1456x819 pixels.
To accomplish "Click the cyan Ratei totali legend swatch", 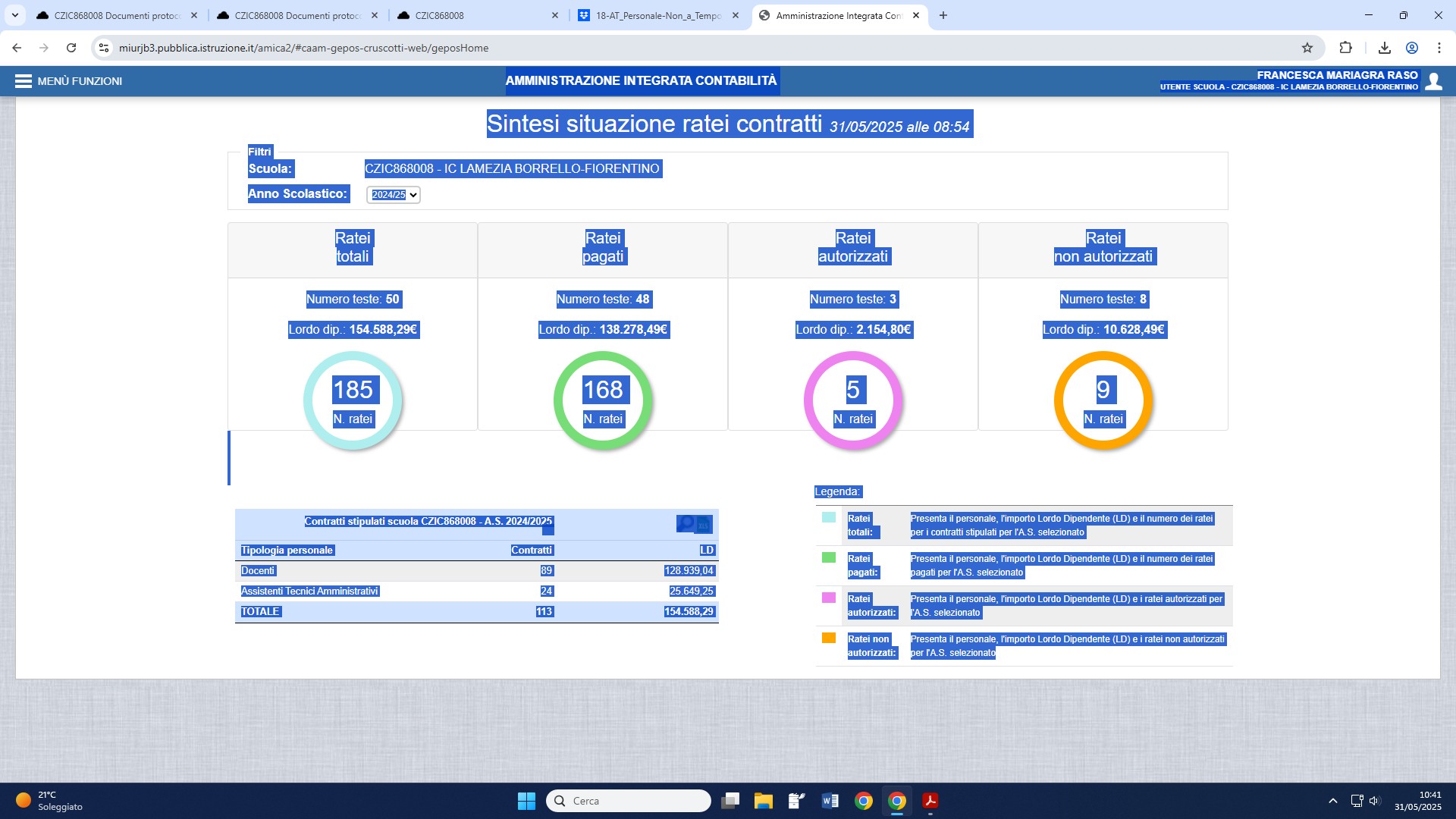I will coord(829,517).
